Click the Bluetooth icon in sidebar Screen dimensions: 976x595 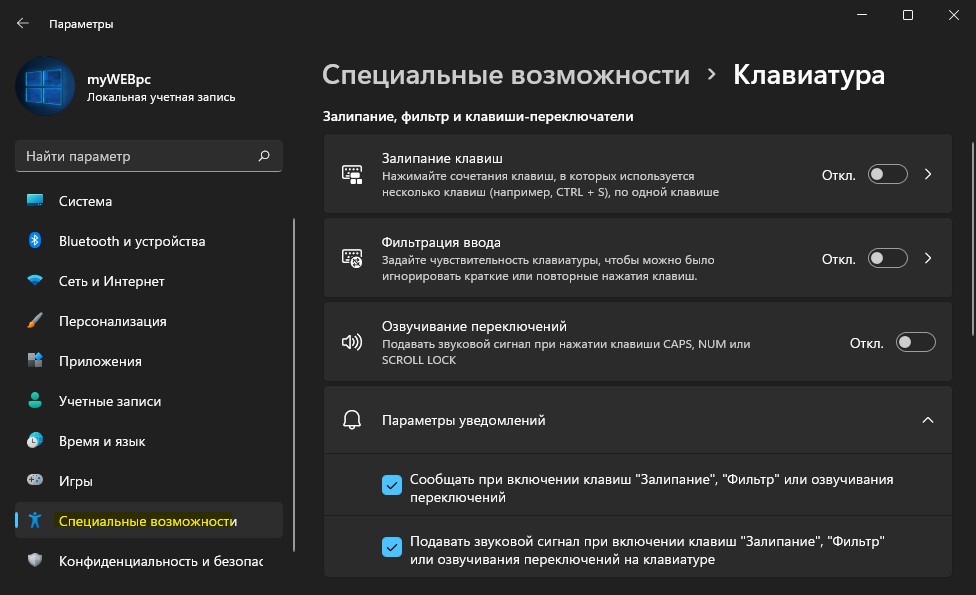click(x=35, y=240)
